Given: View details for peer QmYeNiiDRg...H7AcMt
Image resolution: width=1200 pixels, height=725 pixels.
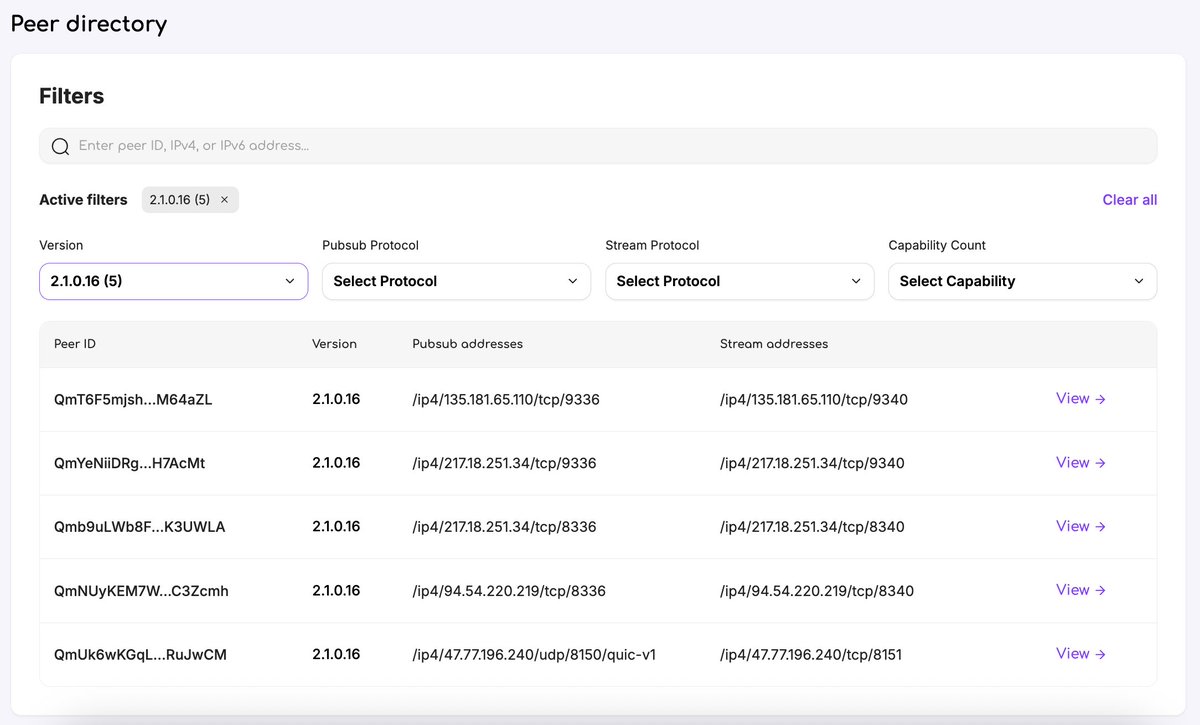Looking at the screenshot, I should tap(1080, 463).
